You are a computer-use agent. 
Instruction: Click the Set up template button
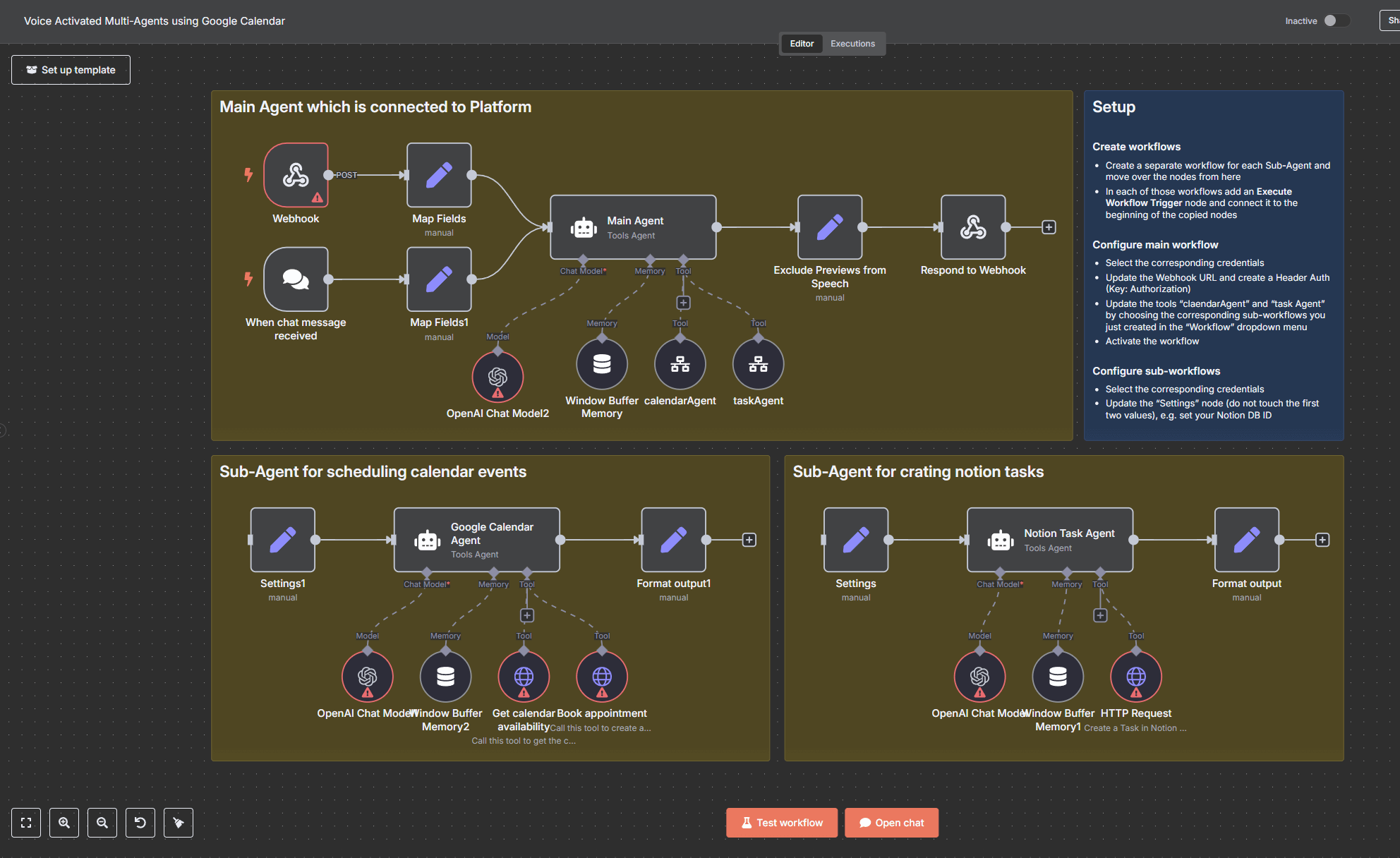(71, 70)
